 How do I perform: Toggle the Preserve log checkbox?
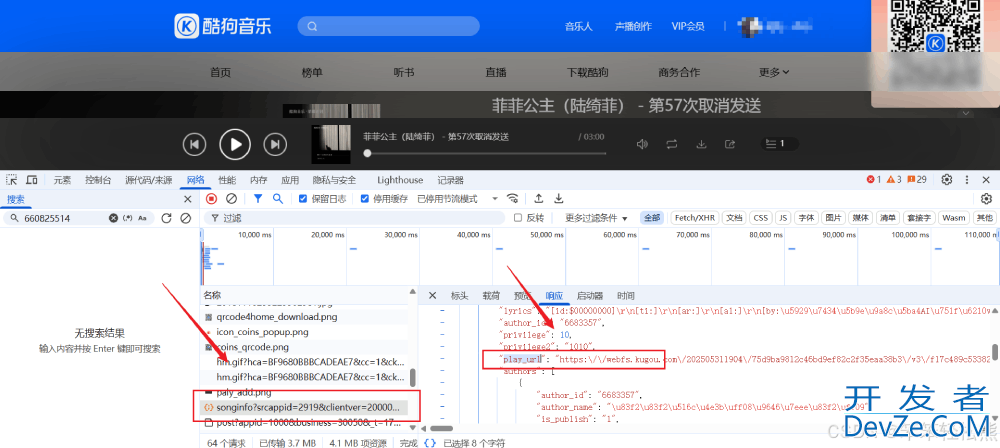tap(303, 199)
